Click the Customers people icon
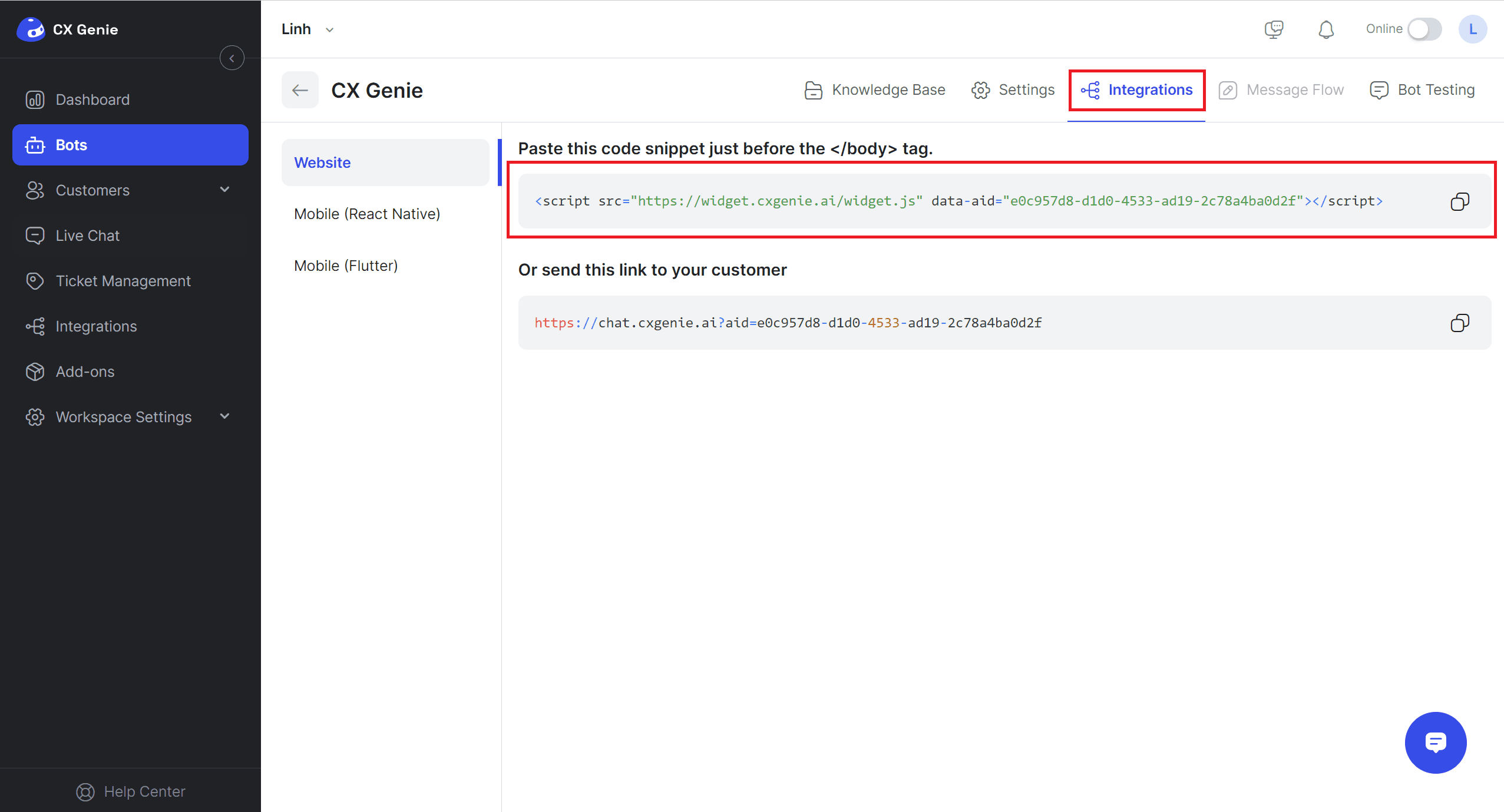Image resolution: width=1504 pixels, height=812 pixels. [35, 190]
